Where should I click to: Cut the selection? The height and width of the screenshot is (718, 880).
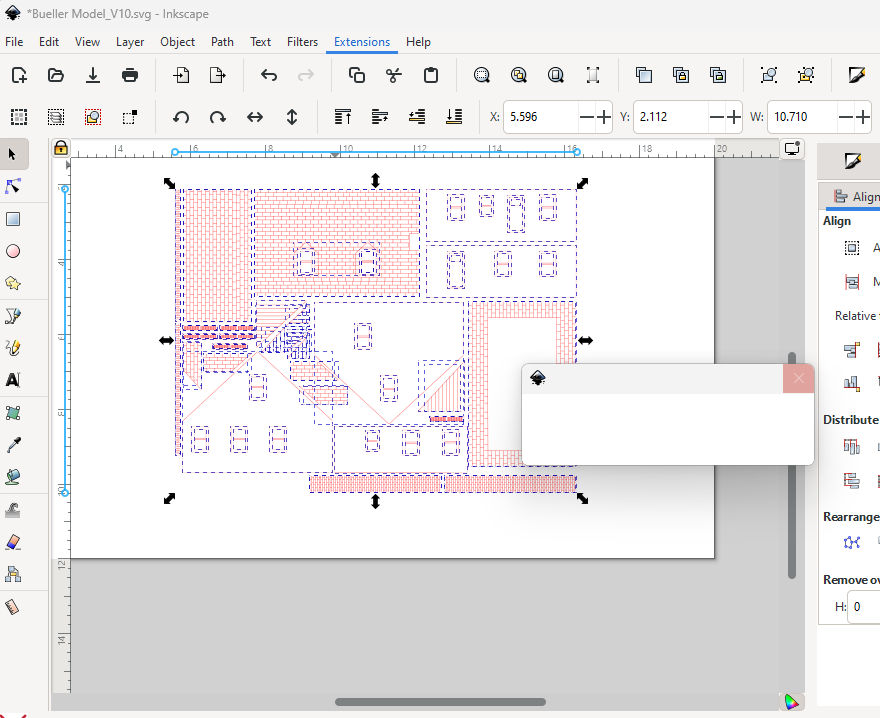click(x=394, y=75)
